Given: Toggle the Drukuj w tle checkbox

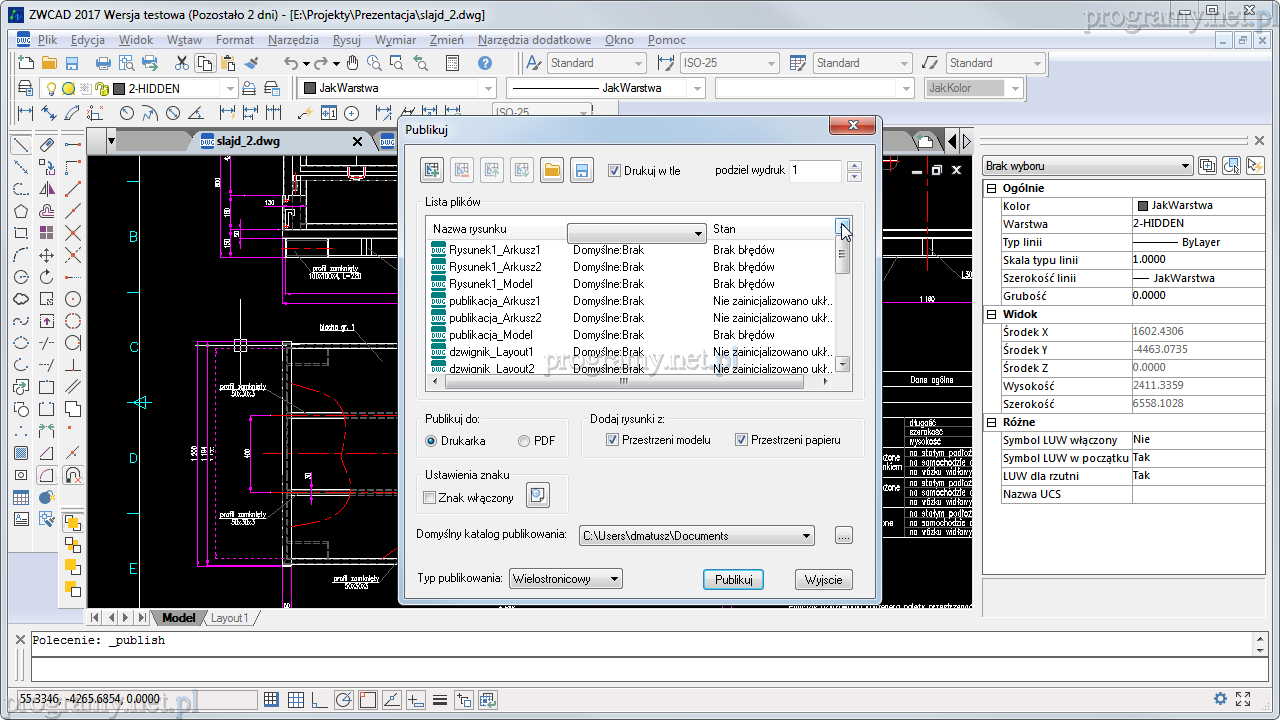Looking at the screenshot, I should pos(615,171).
